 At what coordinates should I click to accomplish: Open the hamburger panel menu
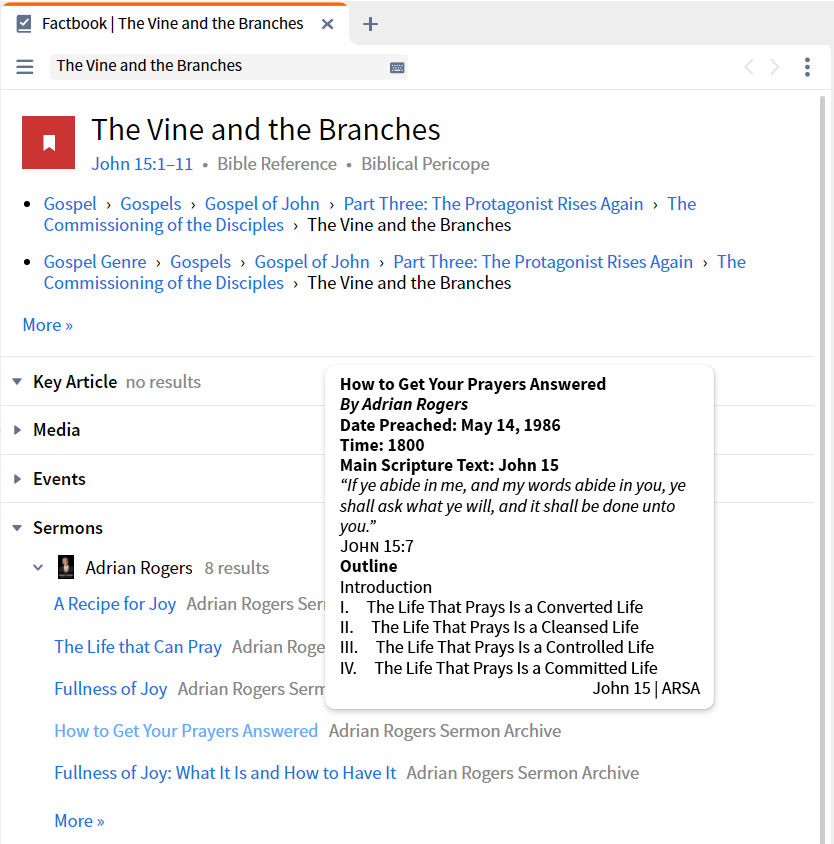[25, 67]
